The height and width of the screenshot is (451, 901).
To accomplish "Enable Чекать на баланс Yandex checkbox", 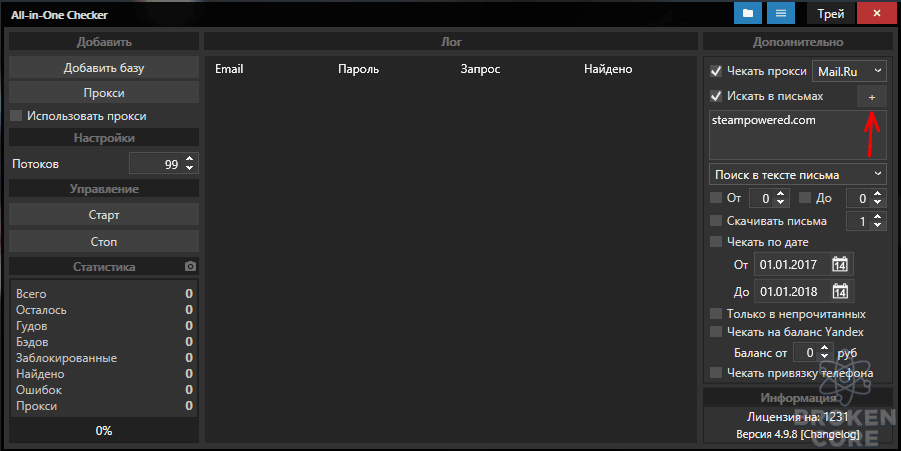I will tap(716, 331).
